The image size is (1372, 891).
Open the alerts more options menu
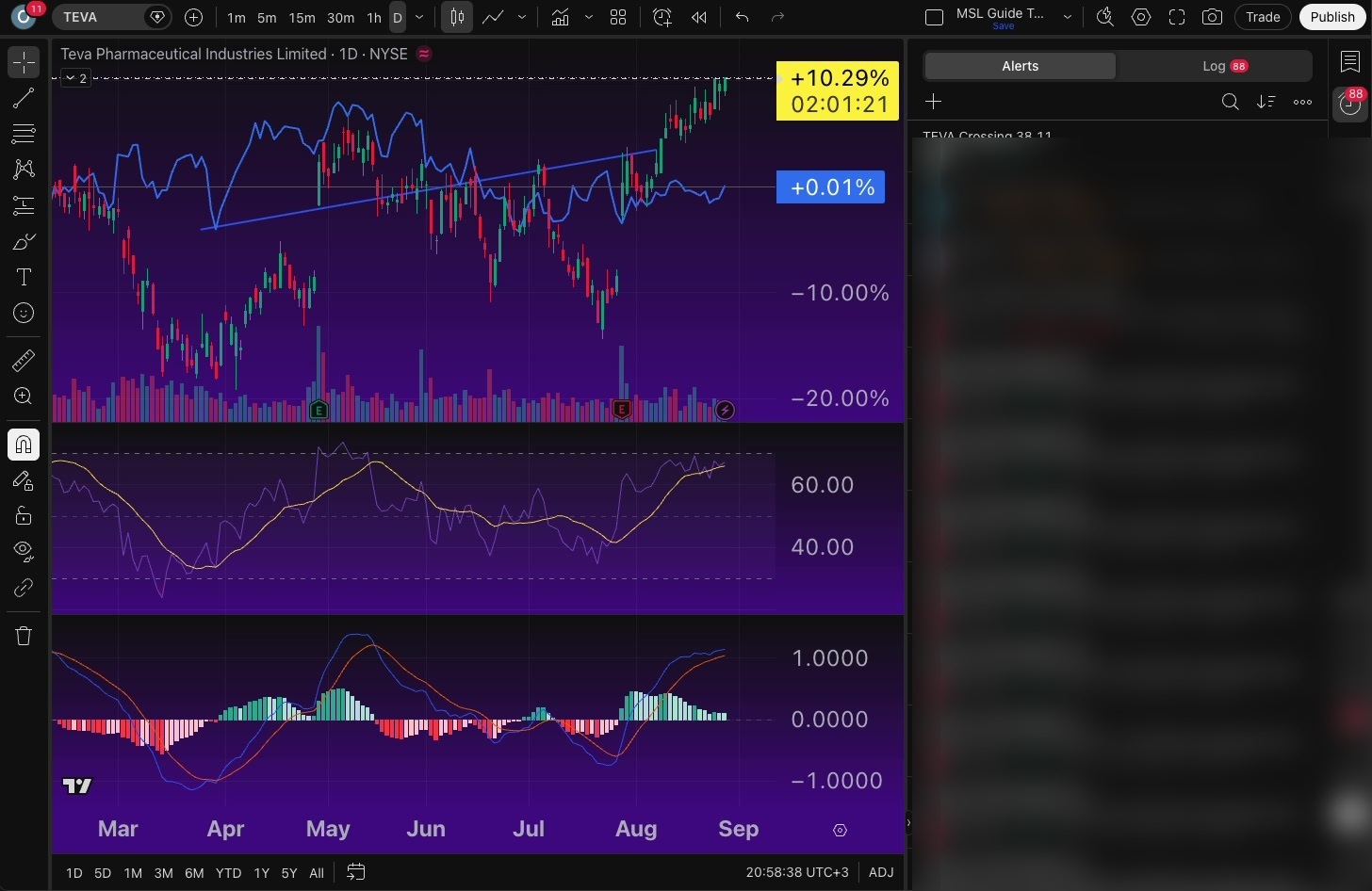click(1303, 102)
